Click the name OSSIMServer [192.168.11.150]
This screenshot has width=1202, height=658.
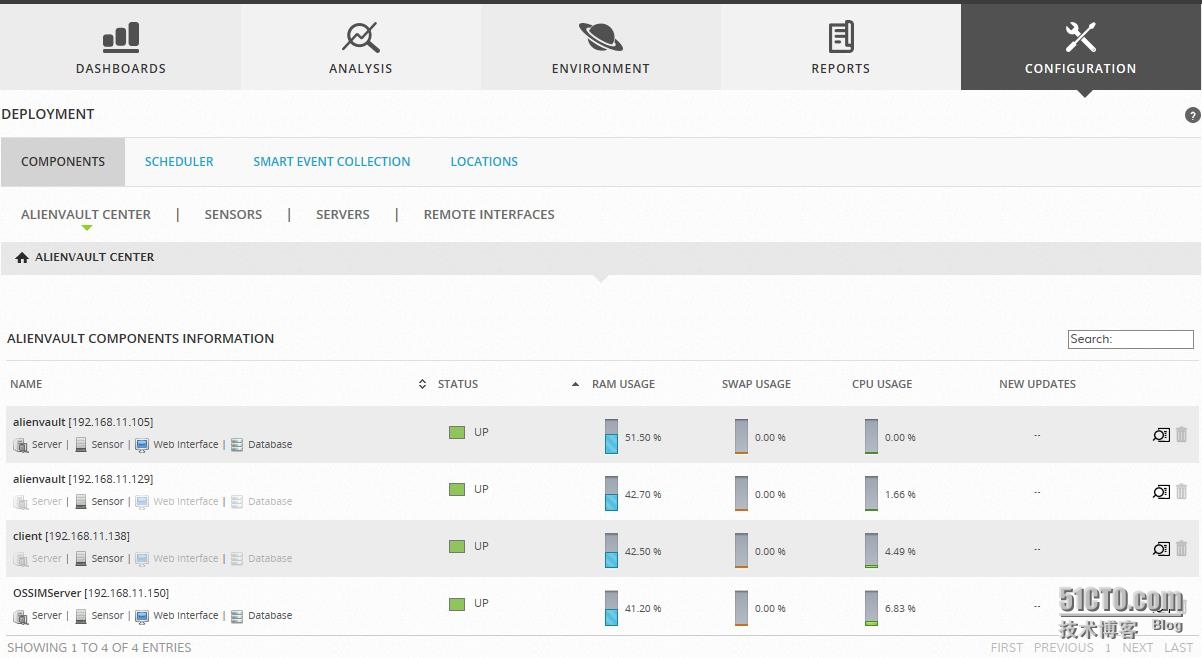click(91, 593)
